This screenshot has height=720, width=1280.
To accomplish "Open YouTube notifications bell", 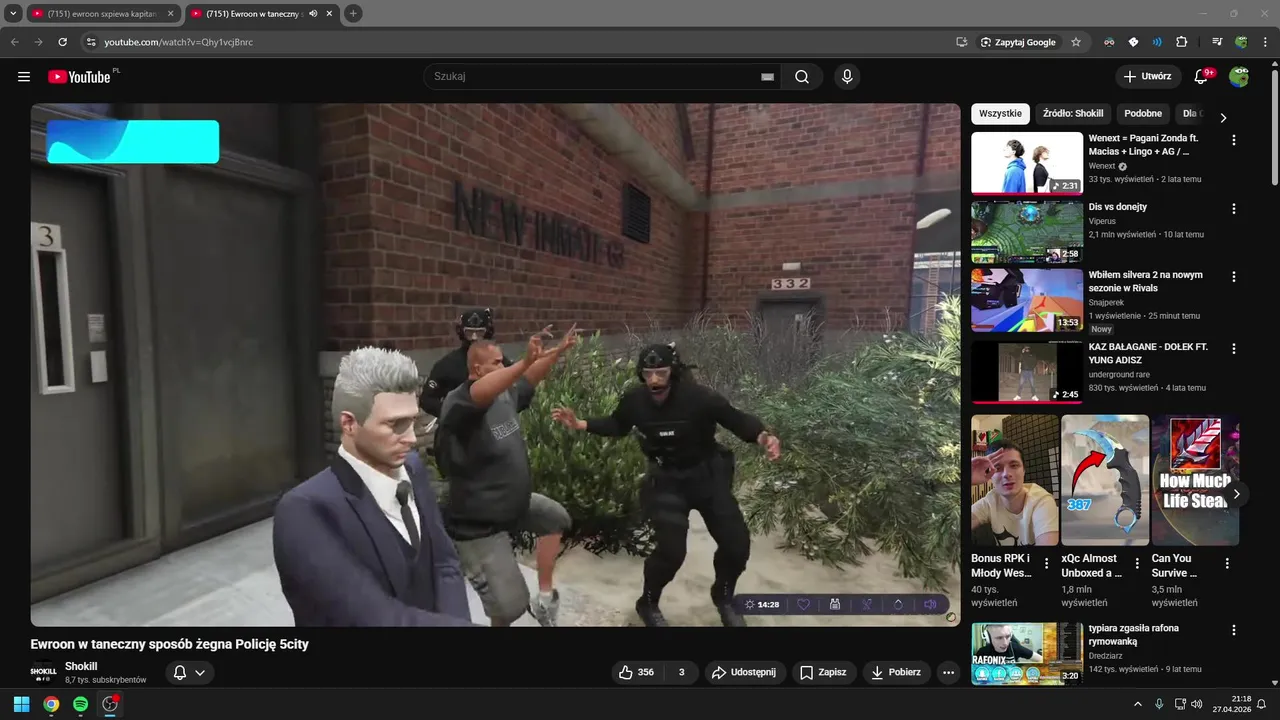I will tap(1202, 77).
